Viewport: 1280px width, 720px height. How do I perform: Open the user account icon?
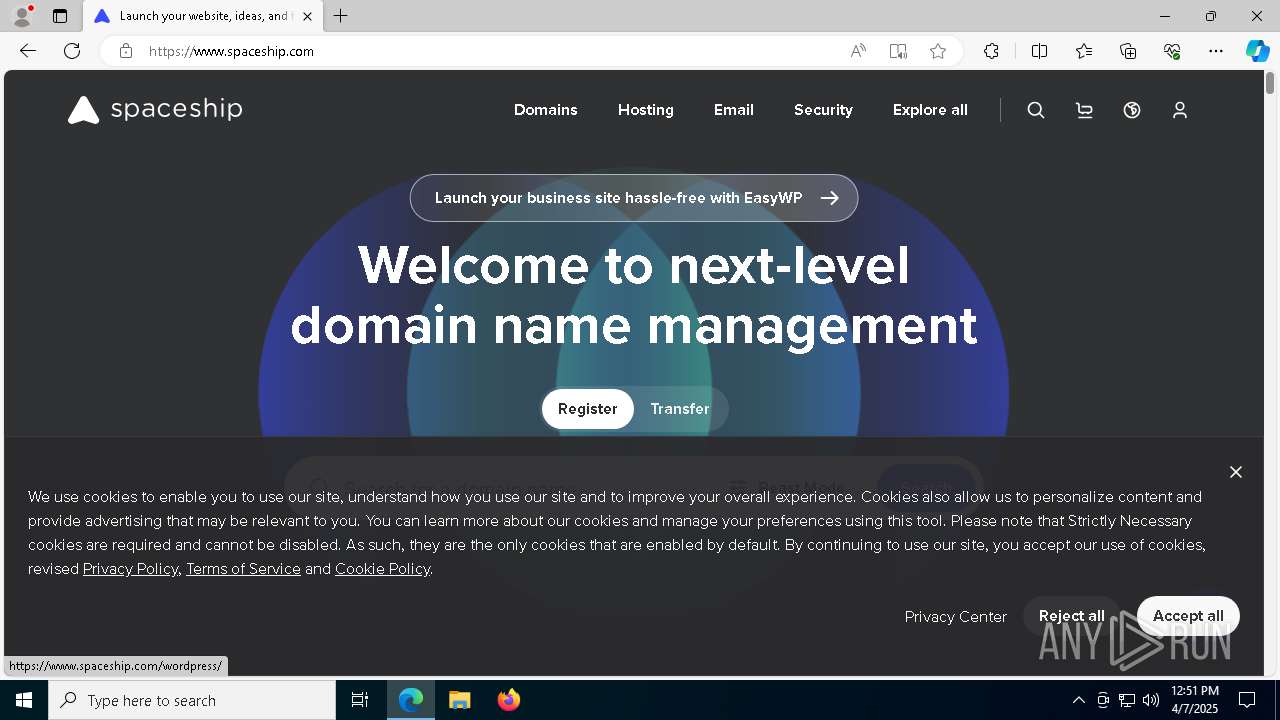(1180, 110)
